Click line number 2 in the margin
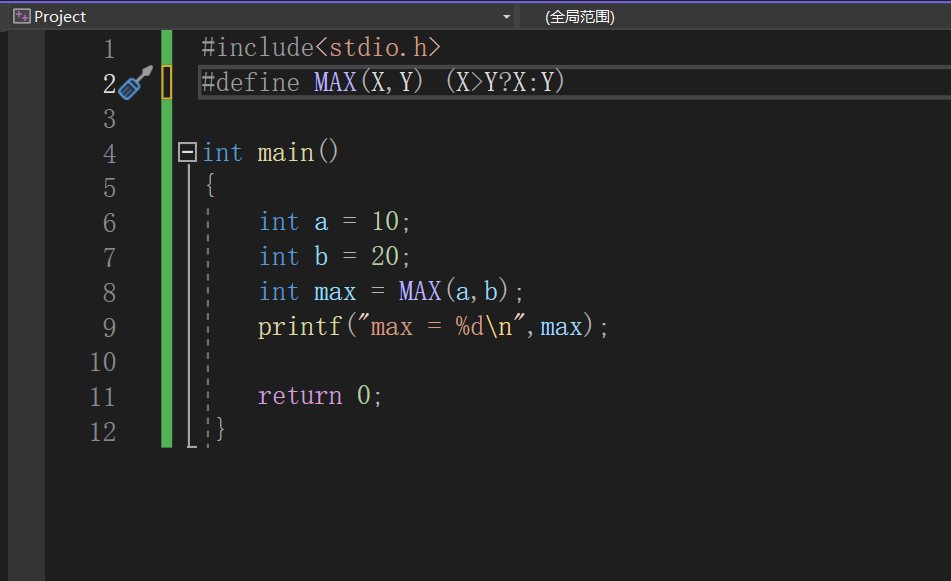The image size is (951, 581). pyautogui.click(x=109, y=84)
